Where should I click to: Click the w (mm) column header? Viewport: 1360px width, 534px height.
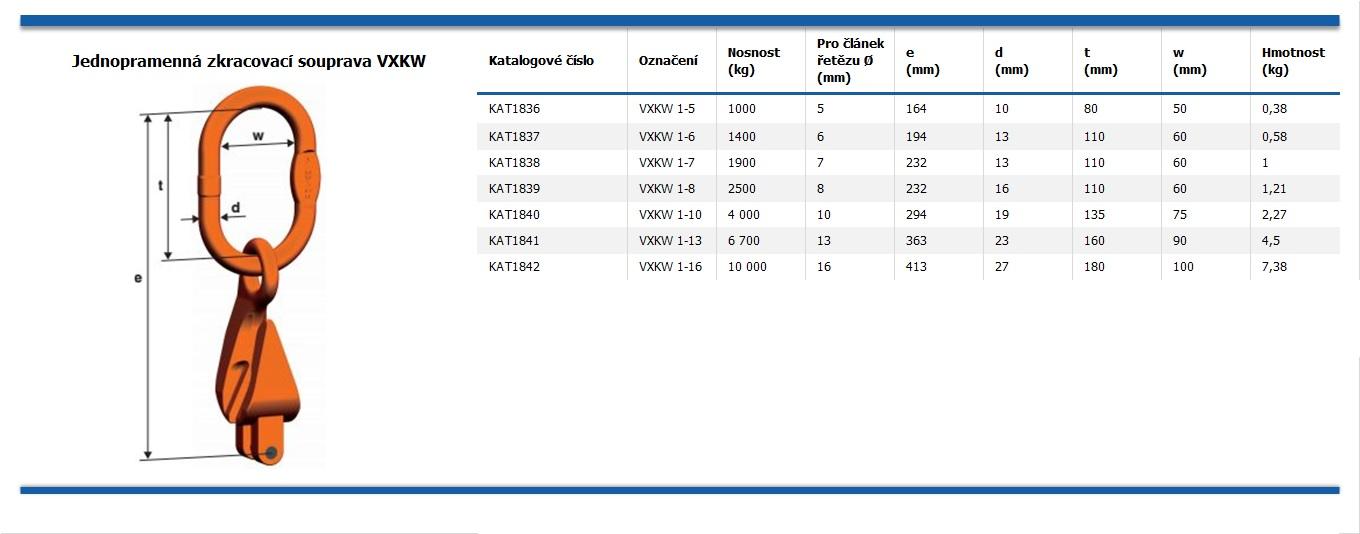point(1190,61)
